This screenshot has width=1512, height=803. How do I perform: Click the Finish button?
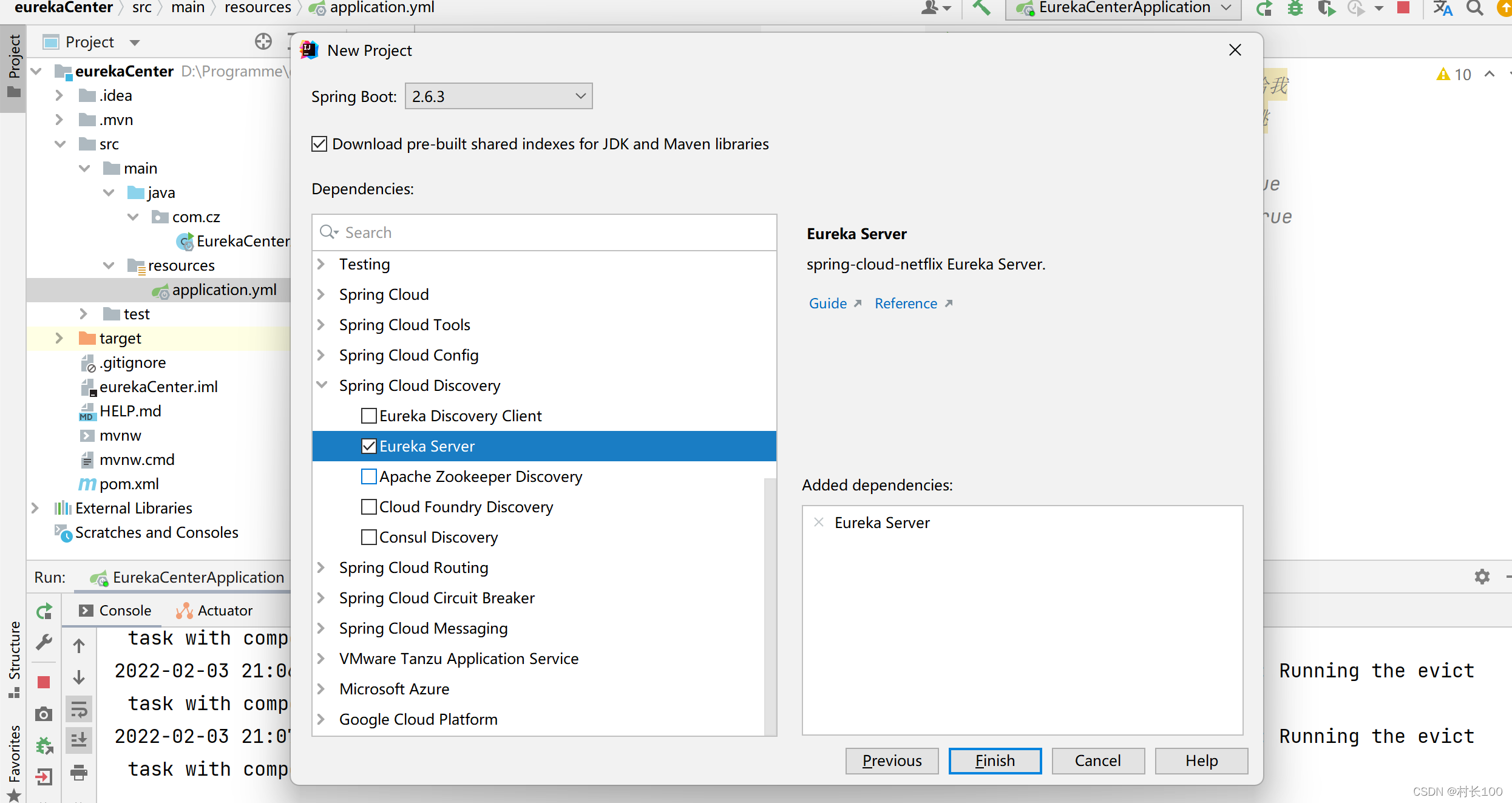994,761
